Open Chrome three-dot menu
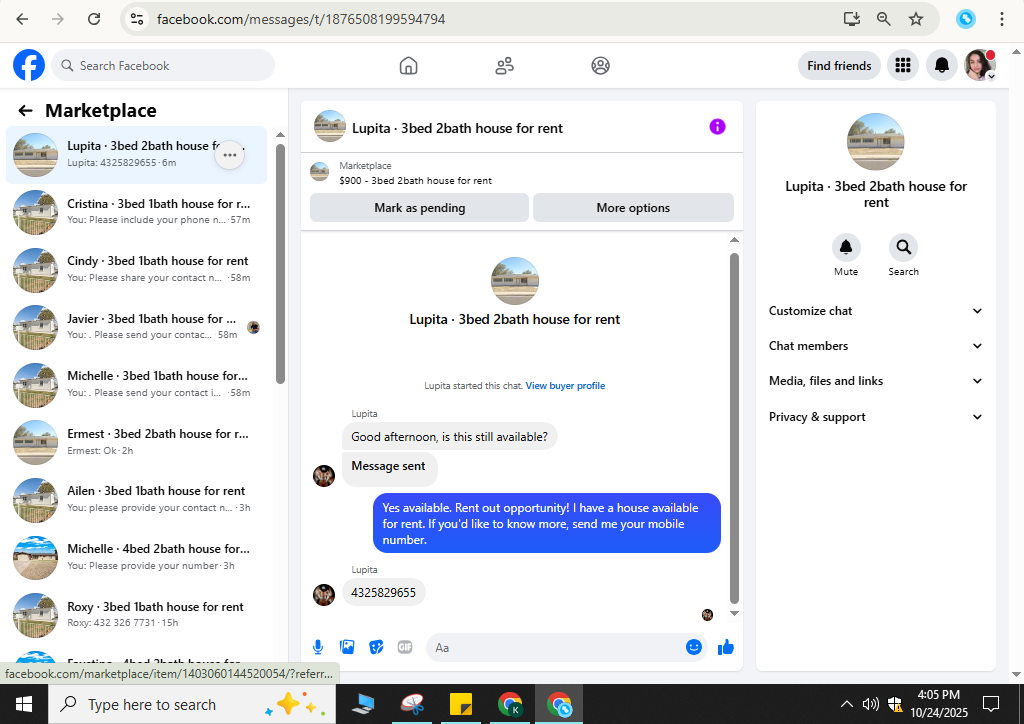The image size is (1024, 724). click(x=1001, y=19)
